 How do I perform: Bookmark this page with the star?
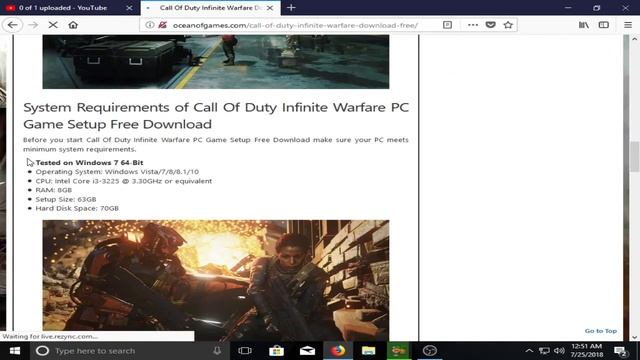click(x=508, y=25)
